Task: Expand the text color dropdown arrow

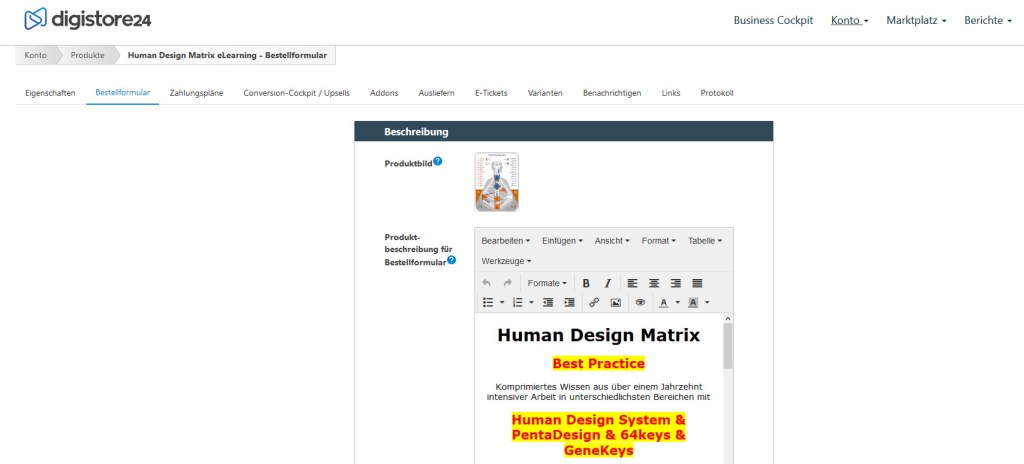Action: pyautogui.click(x=677, y=302)
